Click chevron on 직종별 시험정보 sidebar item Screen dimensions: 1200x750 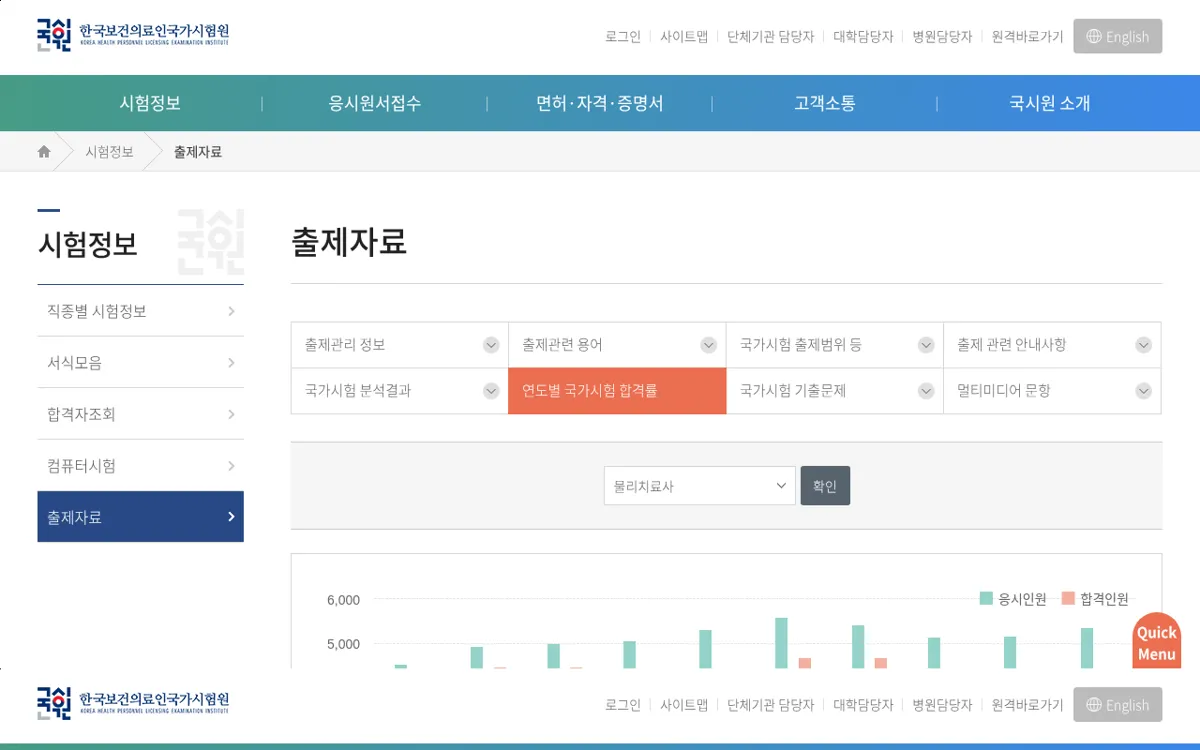(231, 311)
